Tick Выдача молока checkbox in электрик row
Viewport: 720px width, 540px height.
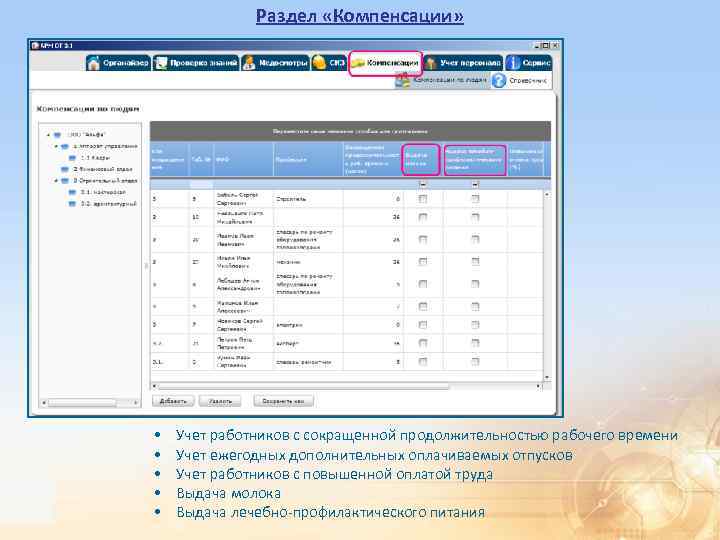[x=423, y=325]
